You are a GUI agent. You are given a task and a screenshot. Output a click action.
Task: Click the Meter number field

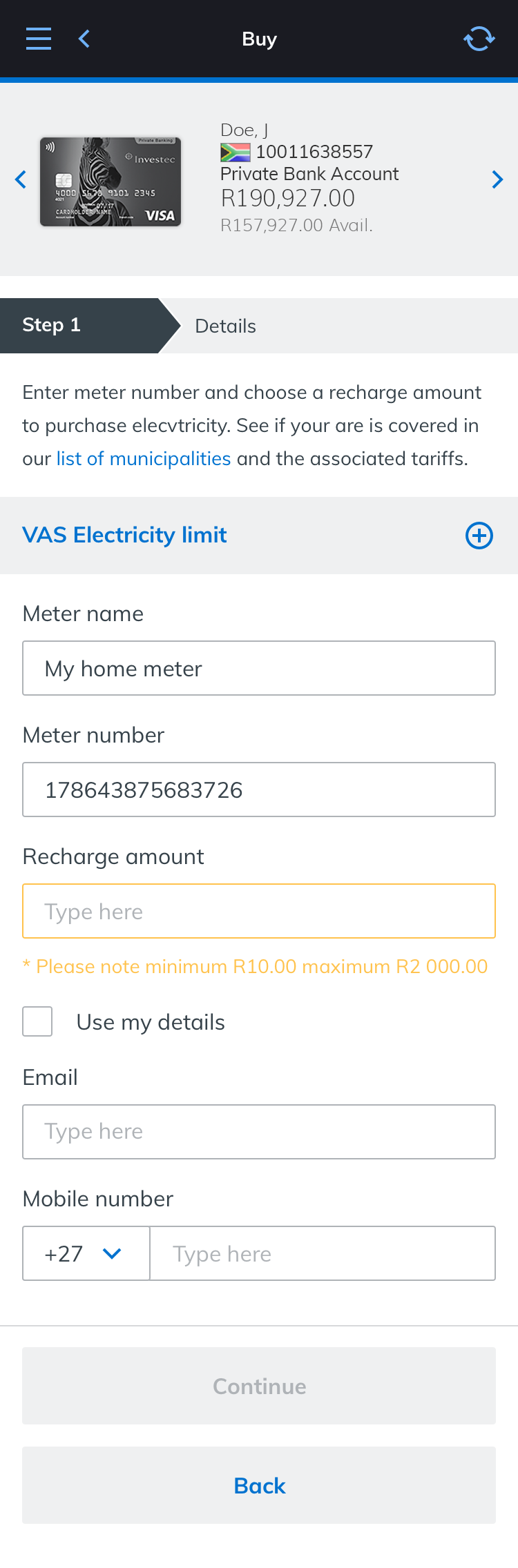pyautogui.click(x=259, y=790)
